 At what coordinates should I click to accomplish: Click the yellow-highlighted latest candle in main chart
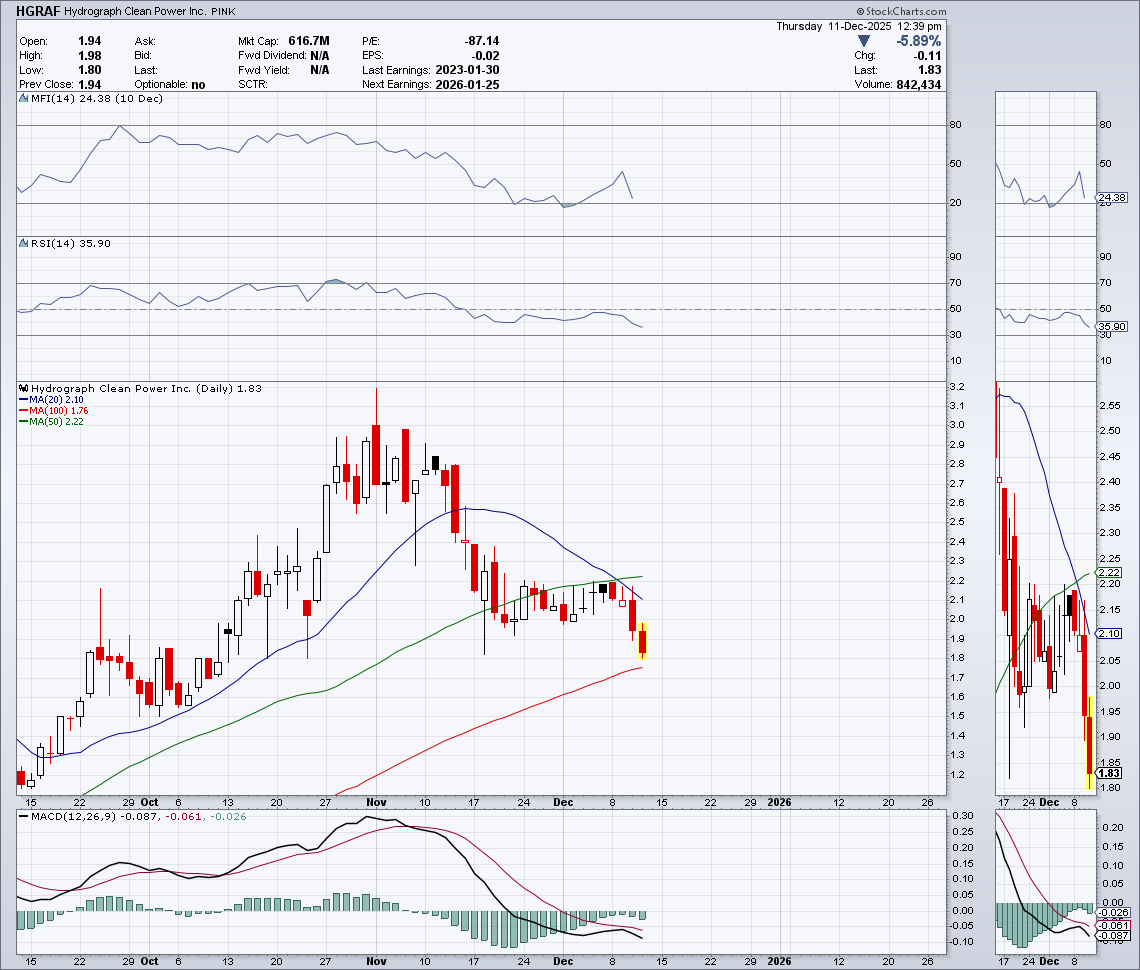[643, 641]
